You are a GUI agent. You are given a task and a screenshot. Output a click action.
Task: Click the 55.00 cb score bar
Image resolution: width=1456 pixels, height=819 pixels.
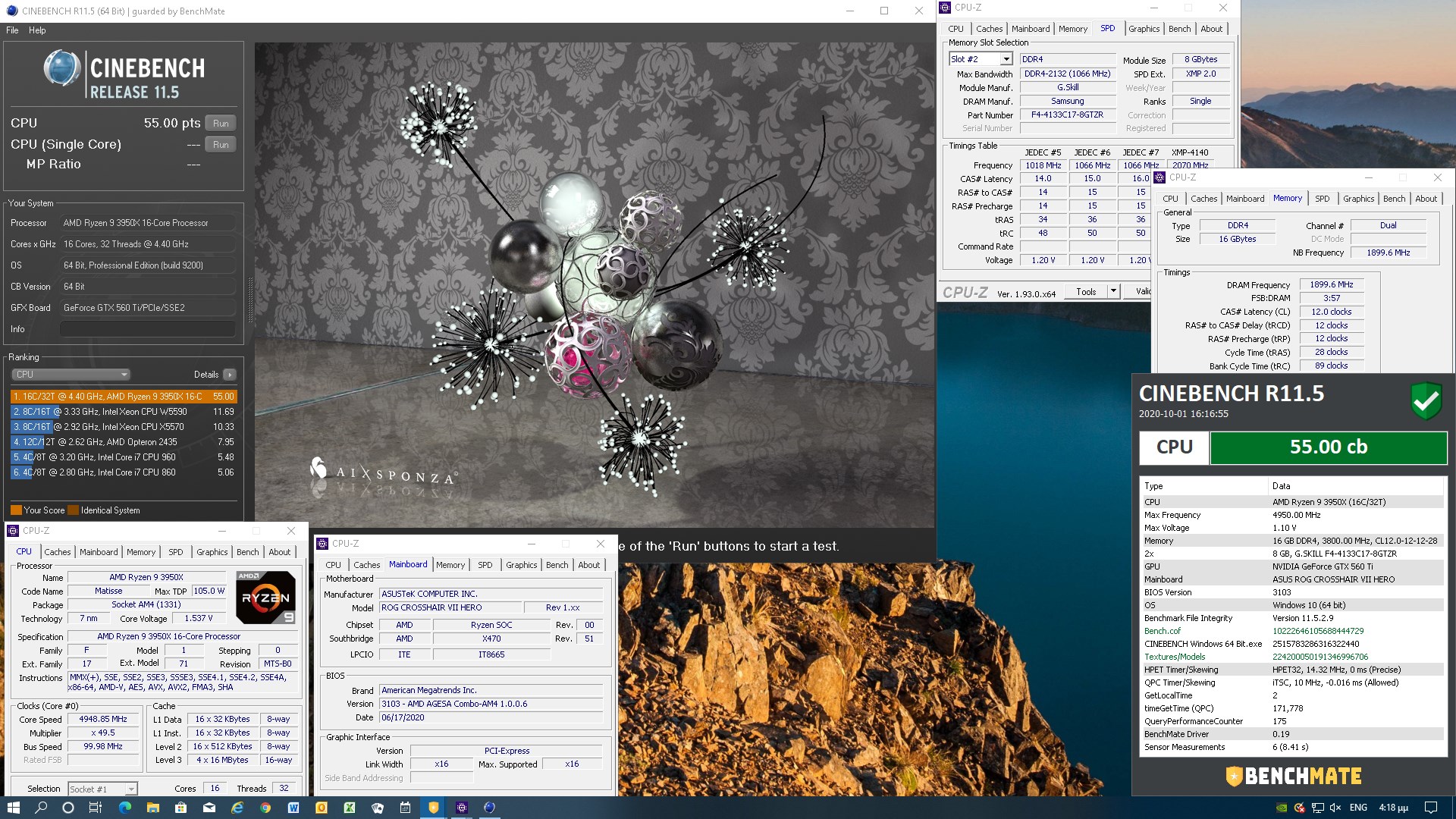click(x=1329, y=447)
